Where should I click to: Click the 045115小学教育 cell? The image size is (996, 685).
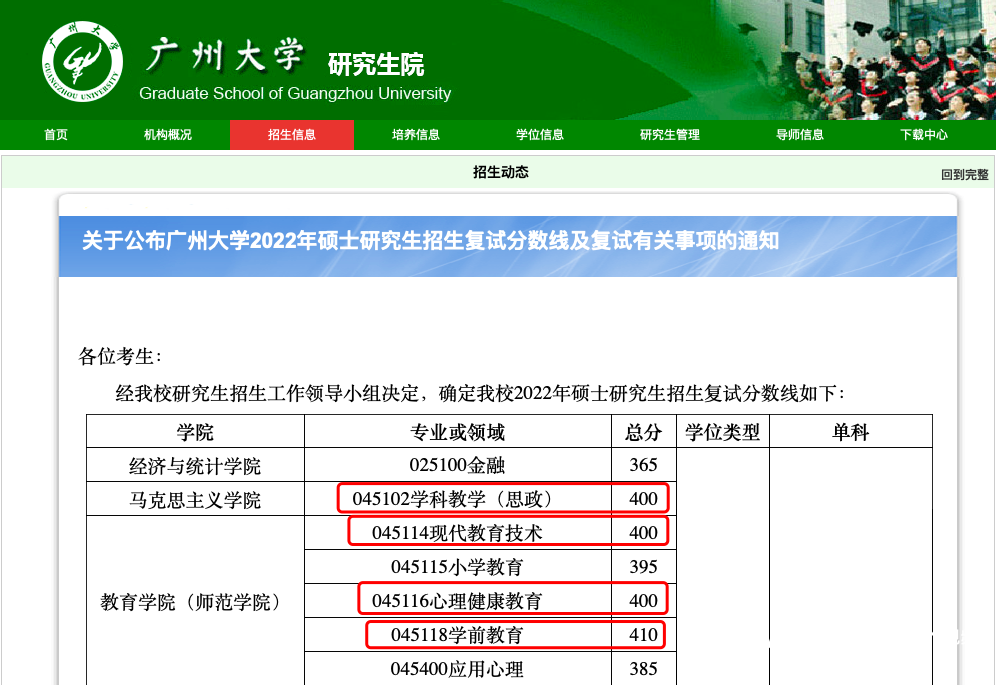coord(457,566)
